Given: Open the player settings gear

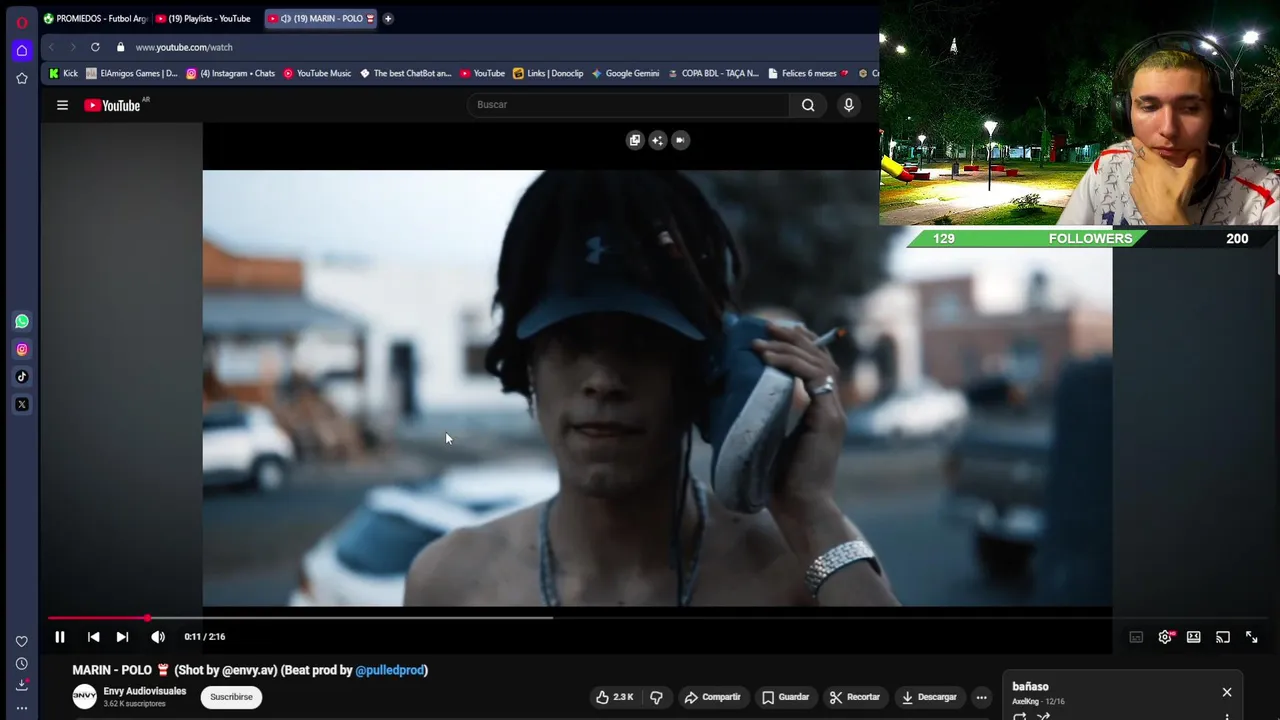Looking at the screenshot, I should (1165, 637).
